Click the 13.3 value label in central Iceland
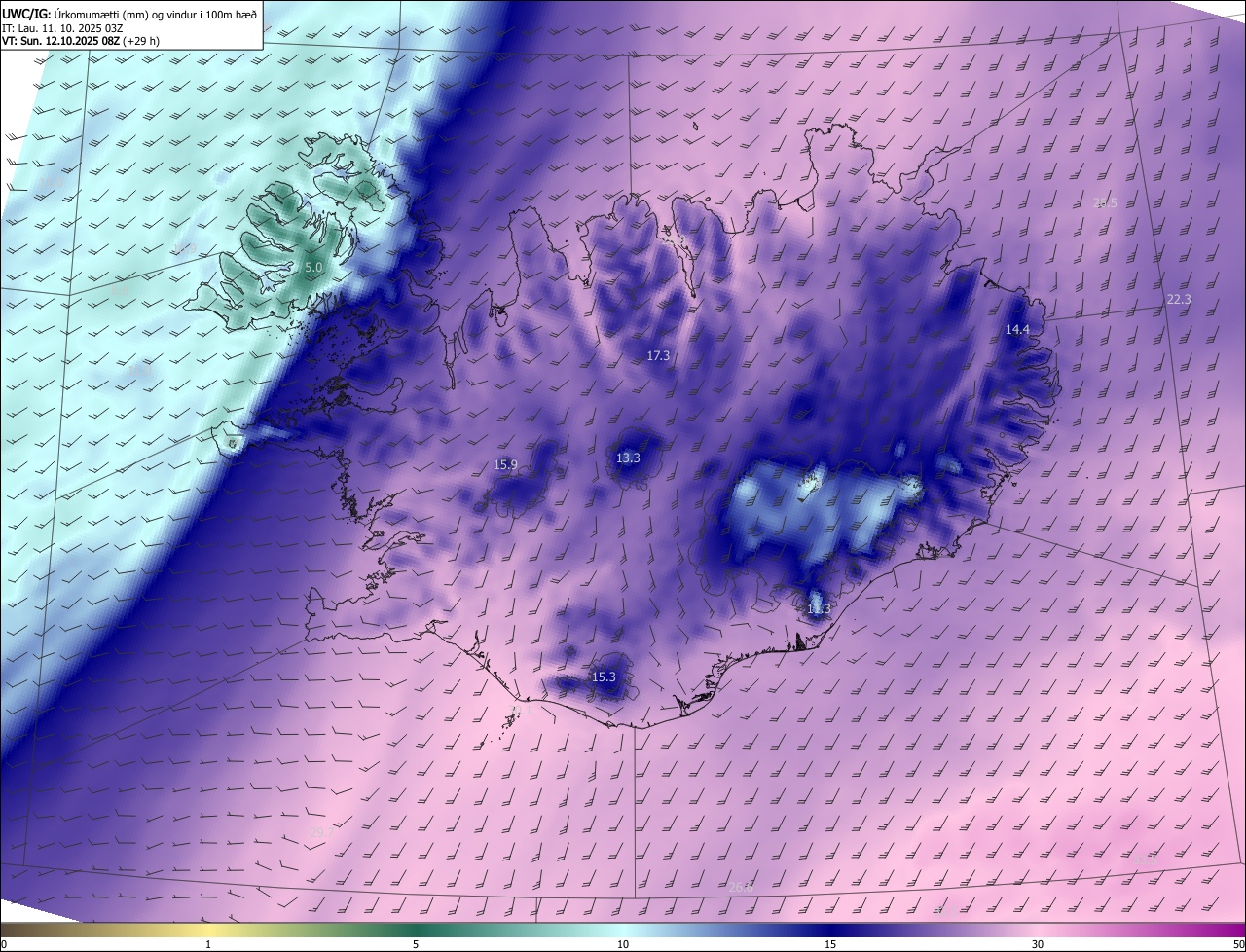Viewport: 1246px width, 952px height. pyautogui.click(x=628, y=458)
